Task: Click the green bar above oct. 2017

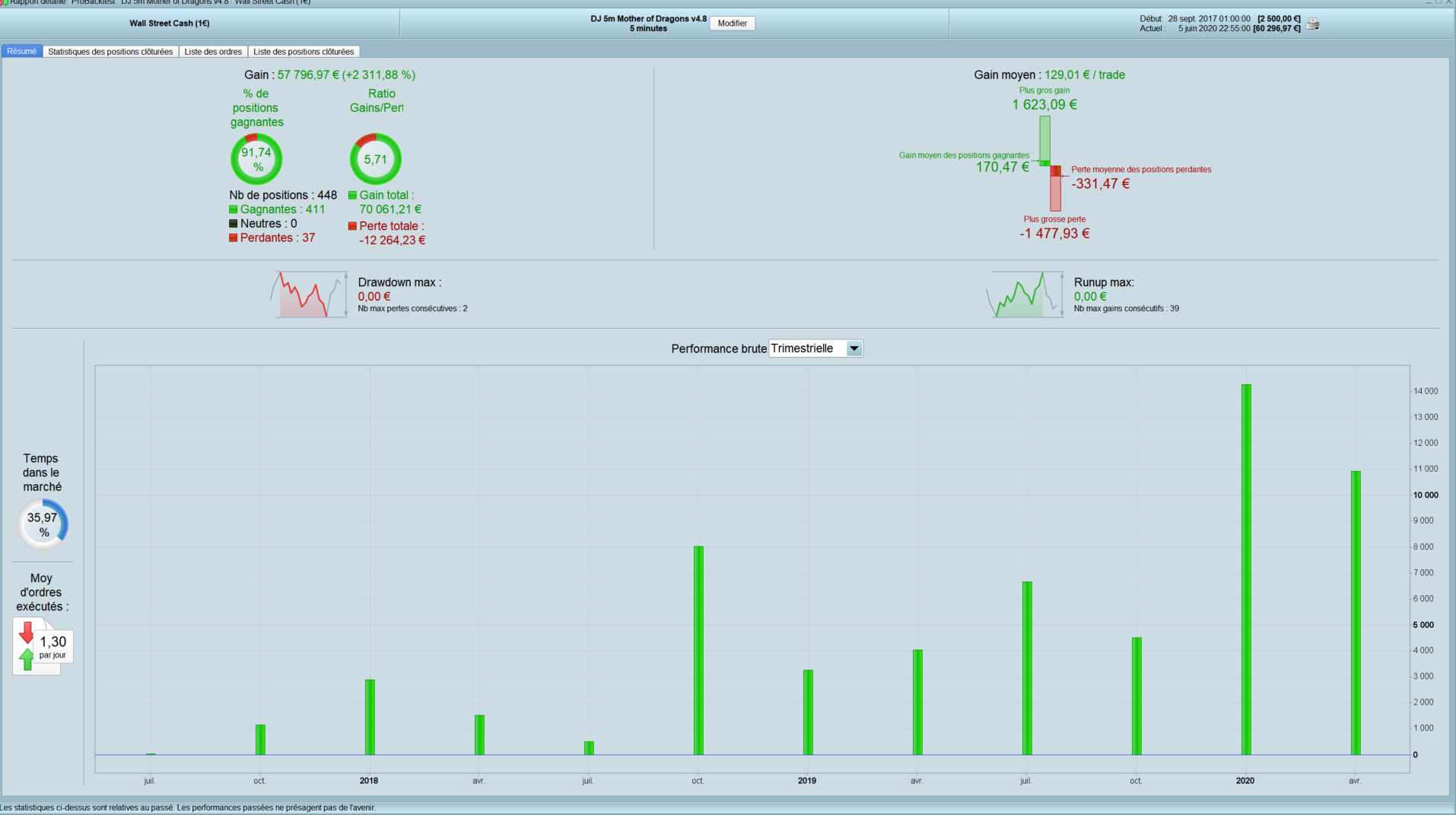Action: [260, 740]
